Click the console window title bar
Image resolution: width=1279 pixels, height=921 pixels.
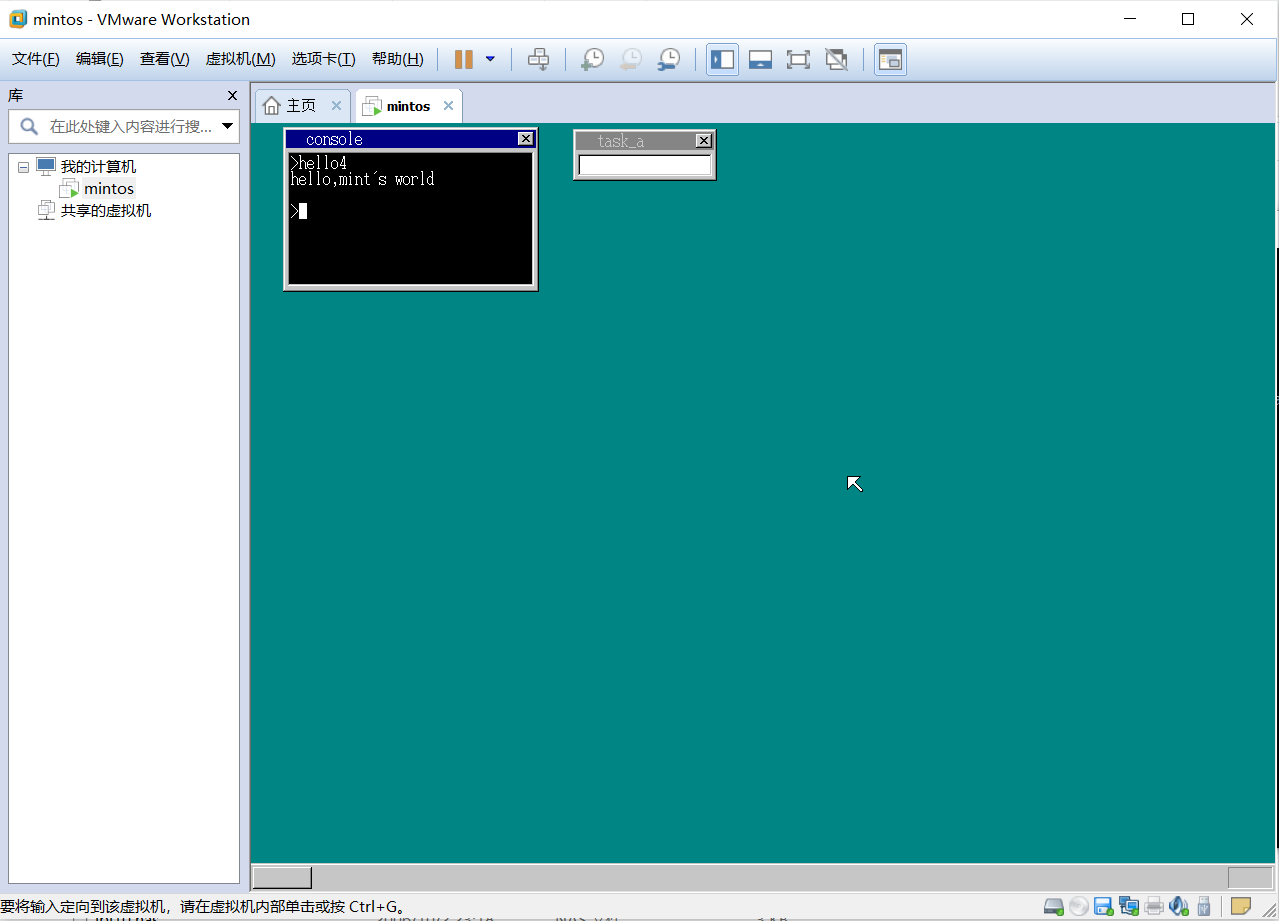click(402, 139)
